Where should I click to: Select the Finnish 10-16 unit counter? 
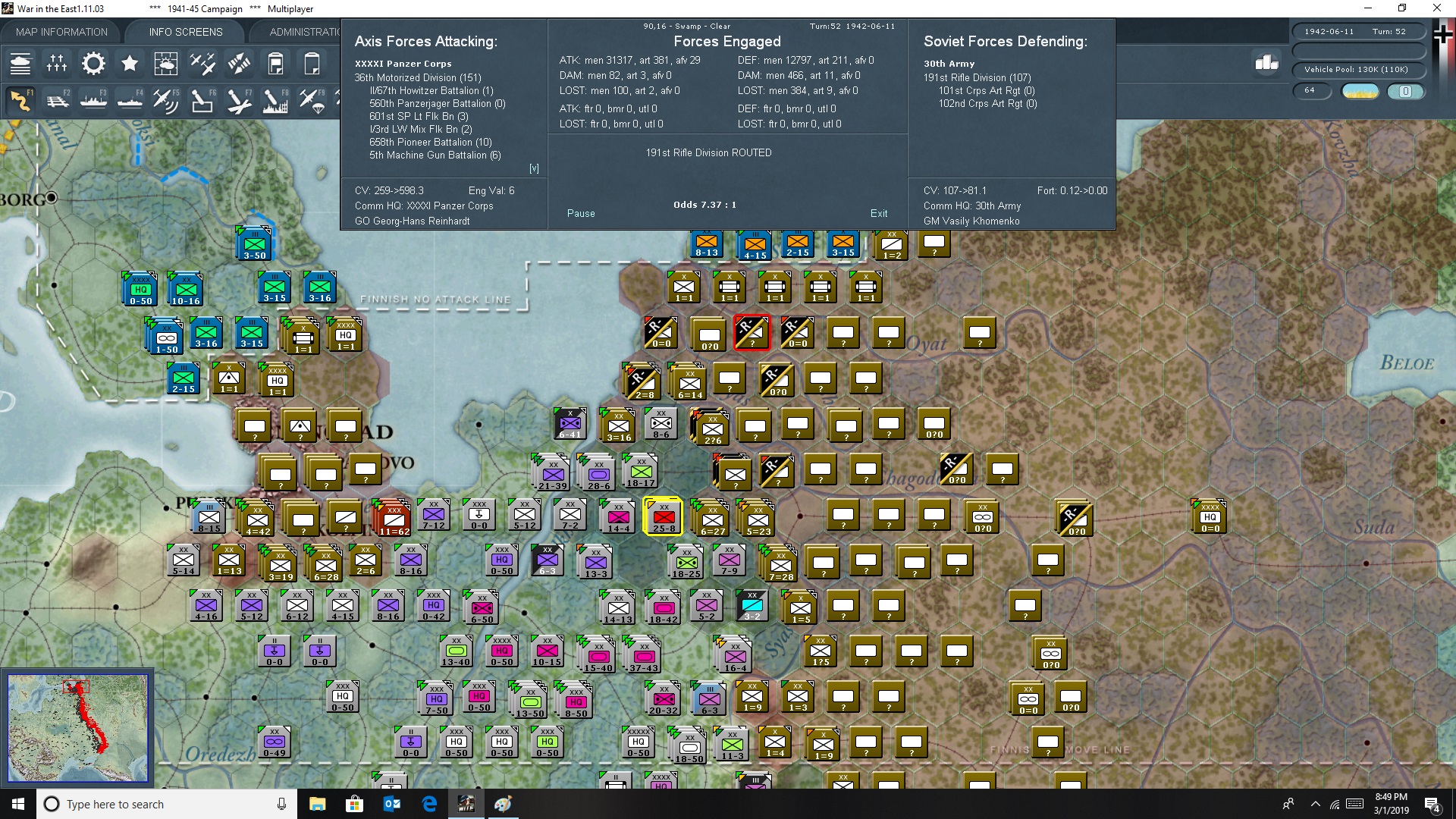click(x=186, y=288)
